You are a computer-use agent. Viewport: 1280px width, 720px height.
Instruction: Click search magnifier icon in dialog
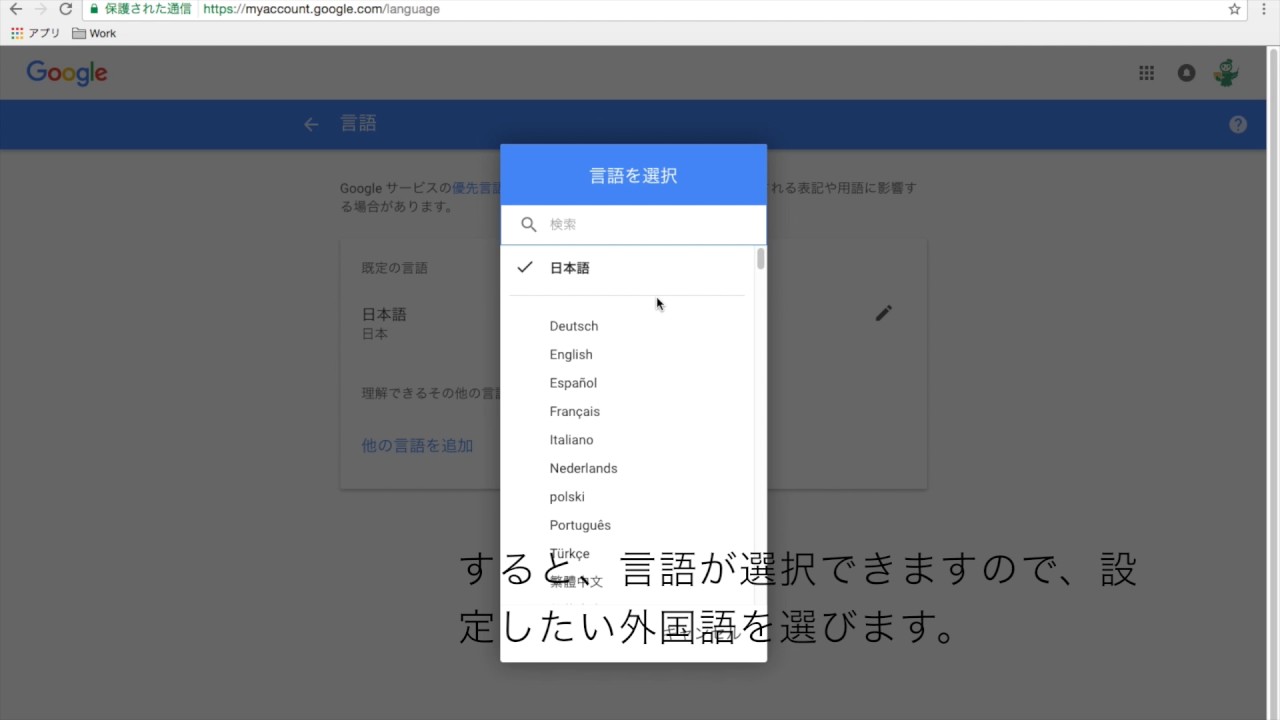[529, 225]
